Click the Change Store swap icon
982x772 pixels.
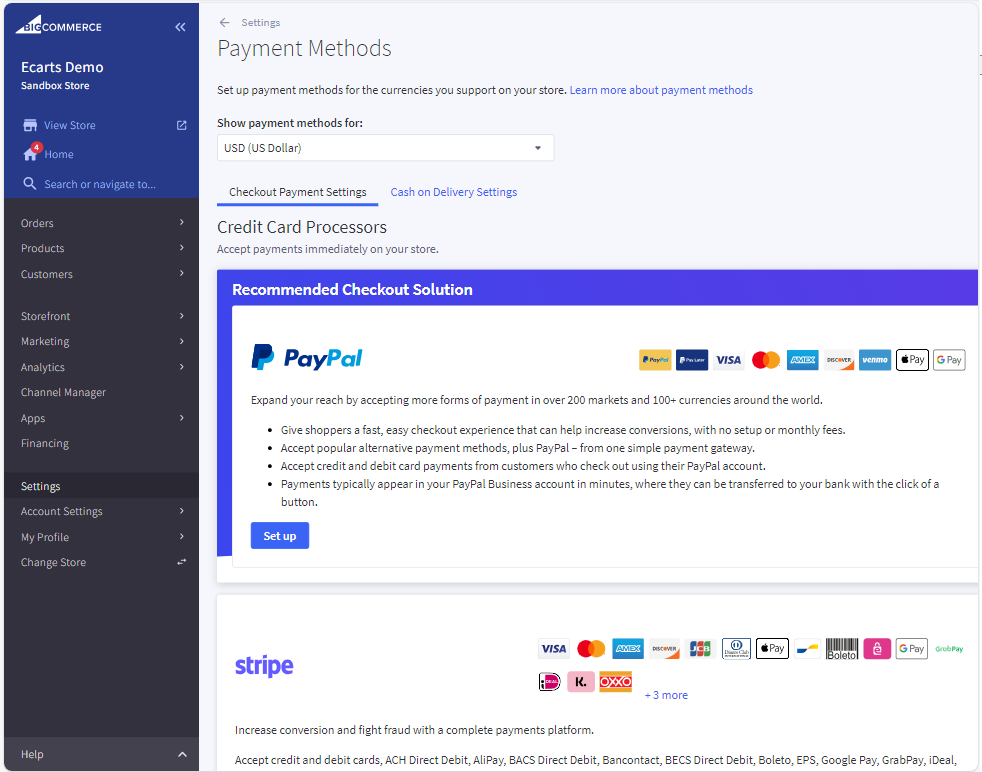[x=181, y=562]
